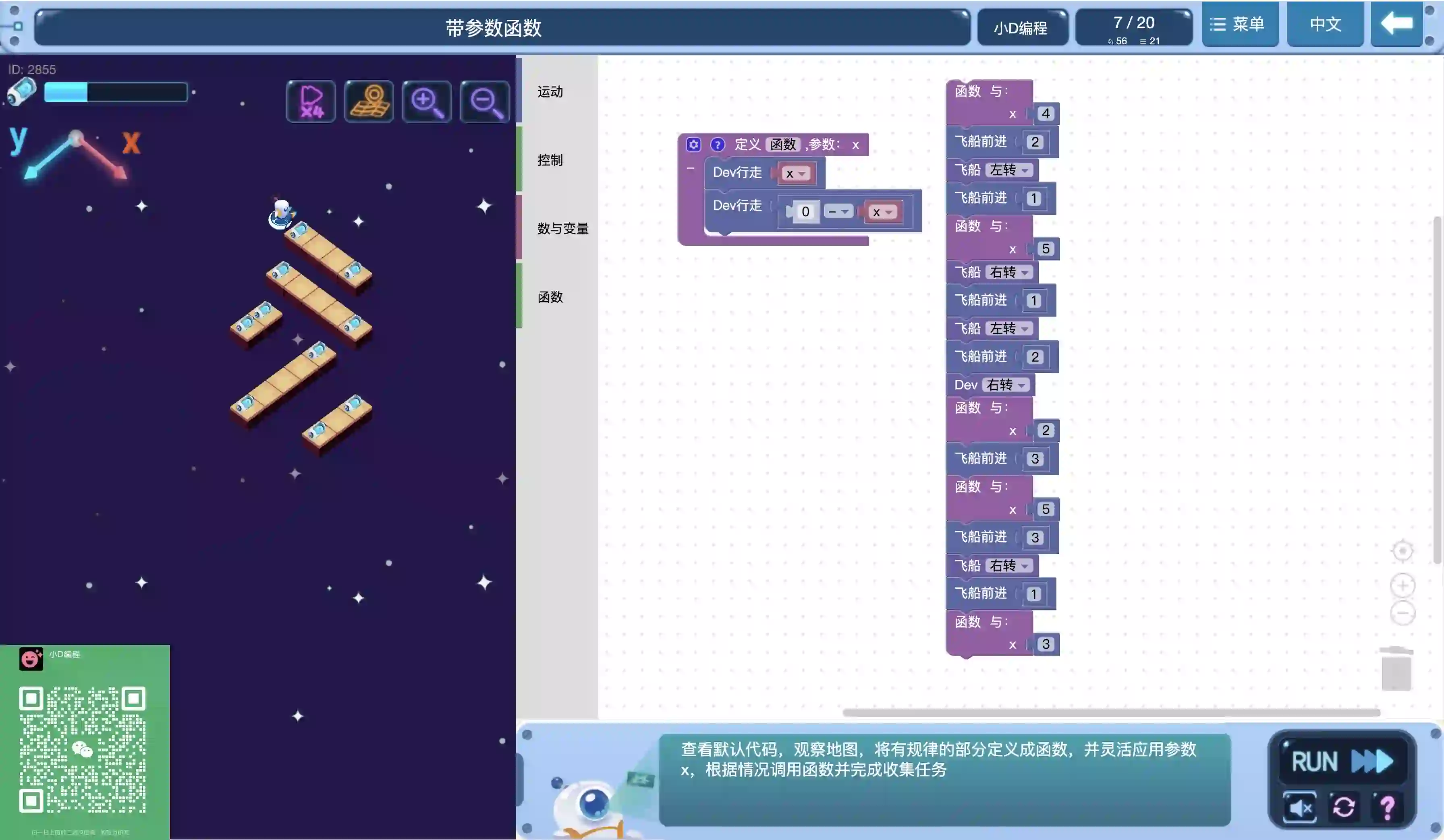This screenshot has width=1444, height=840.
Task: Click the workspace trash can
Action: tap(1396, 669)
